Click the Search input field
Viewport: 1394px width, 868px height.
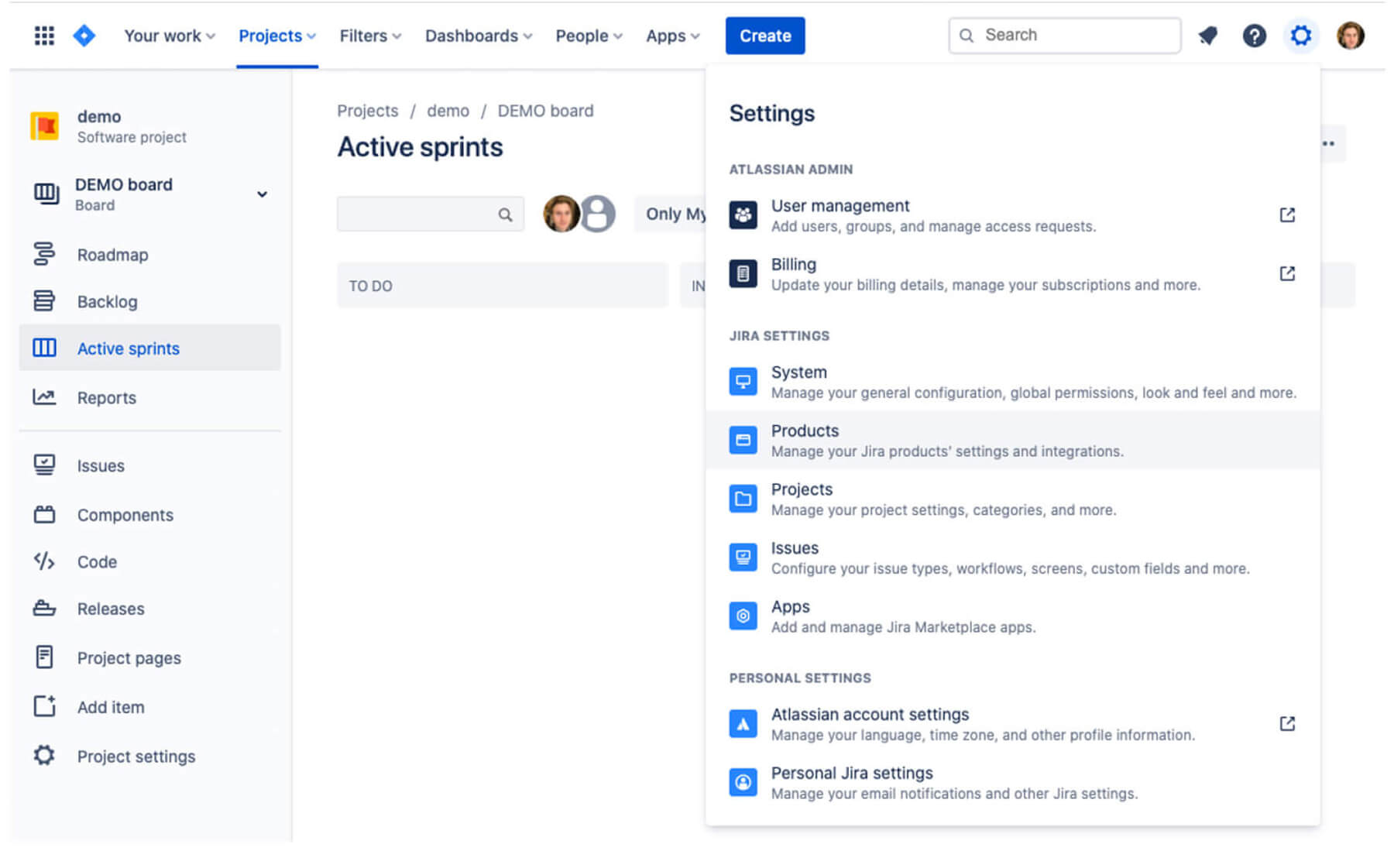click(1063, 35)
